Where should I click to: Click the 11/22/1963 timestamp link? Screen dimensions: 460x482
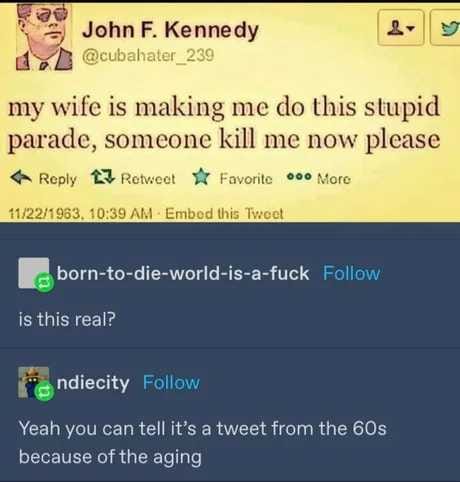(x=80, y=213)
